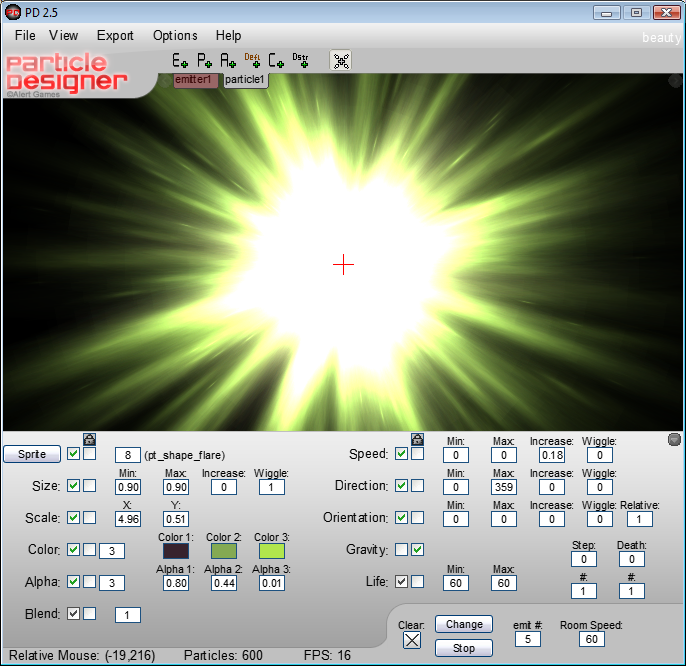Add a deflector using the Defl+ icon

(x=252, y=60)
